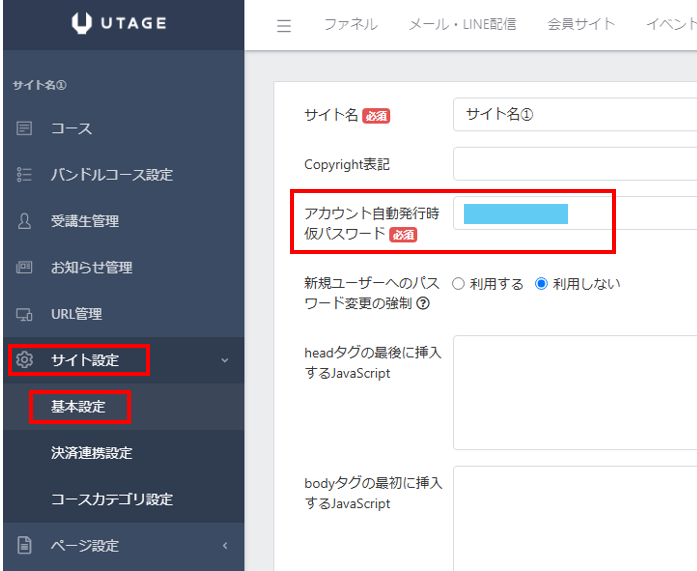The height and width of the screenshot is (571, 697).
Task: Collapse the サイト設定 chevron
Action: [224, 360]
